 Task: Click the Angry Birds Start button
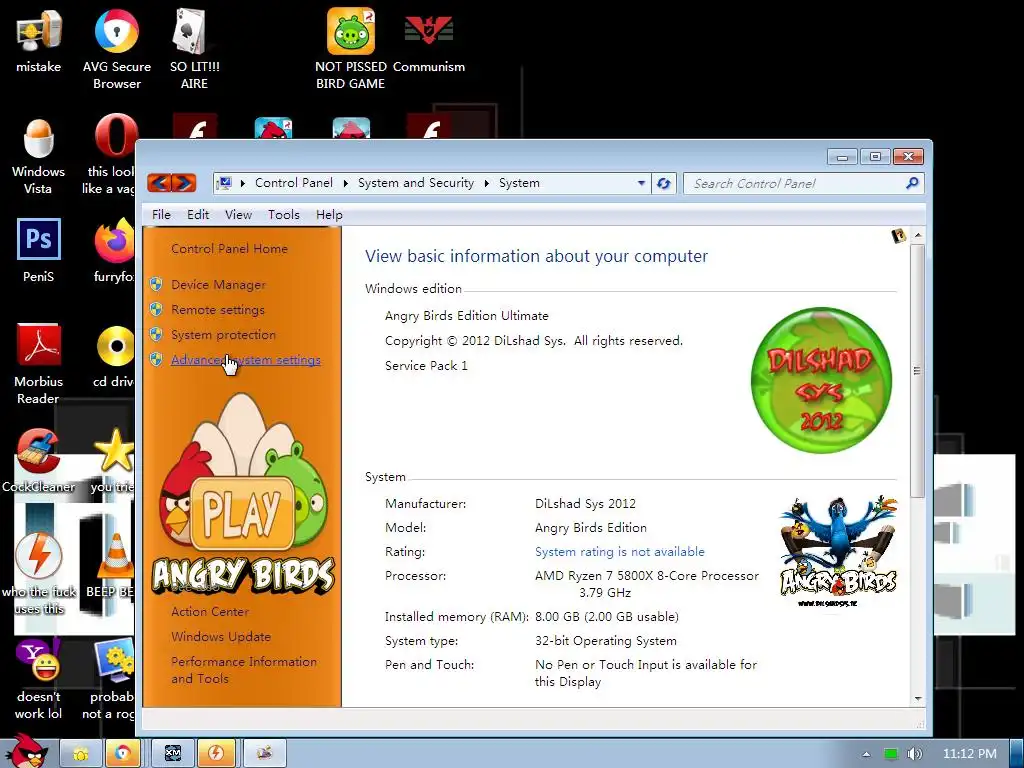click(26, 751)
